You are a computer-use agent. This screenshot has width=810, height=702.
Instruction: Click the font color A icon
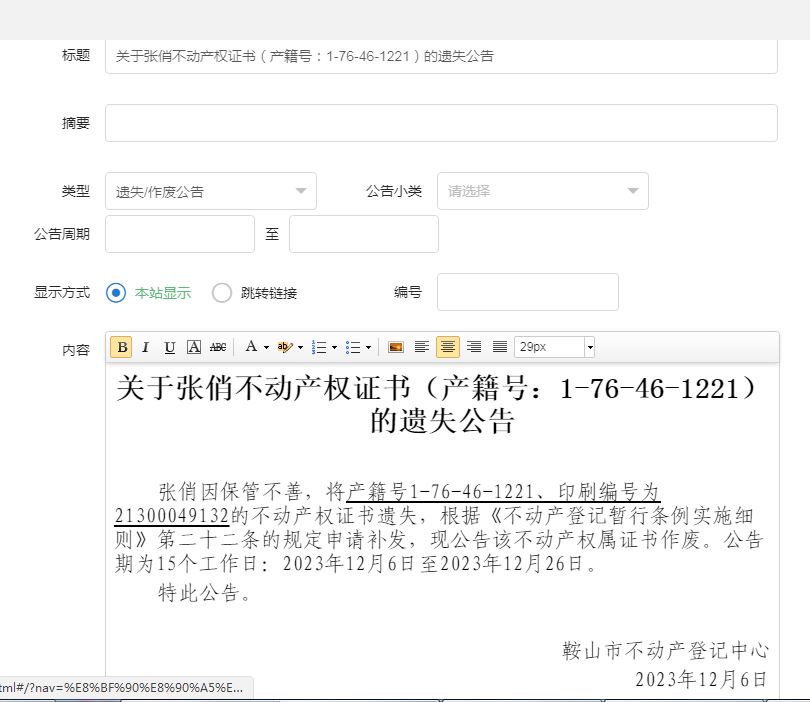(x=251, y=347)
